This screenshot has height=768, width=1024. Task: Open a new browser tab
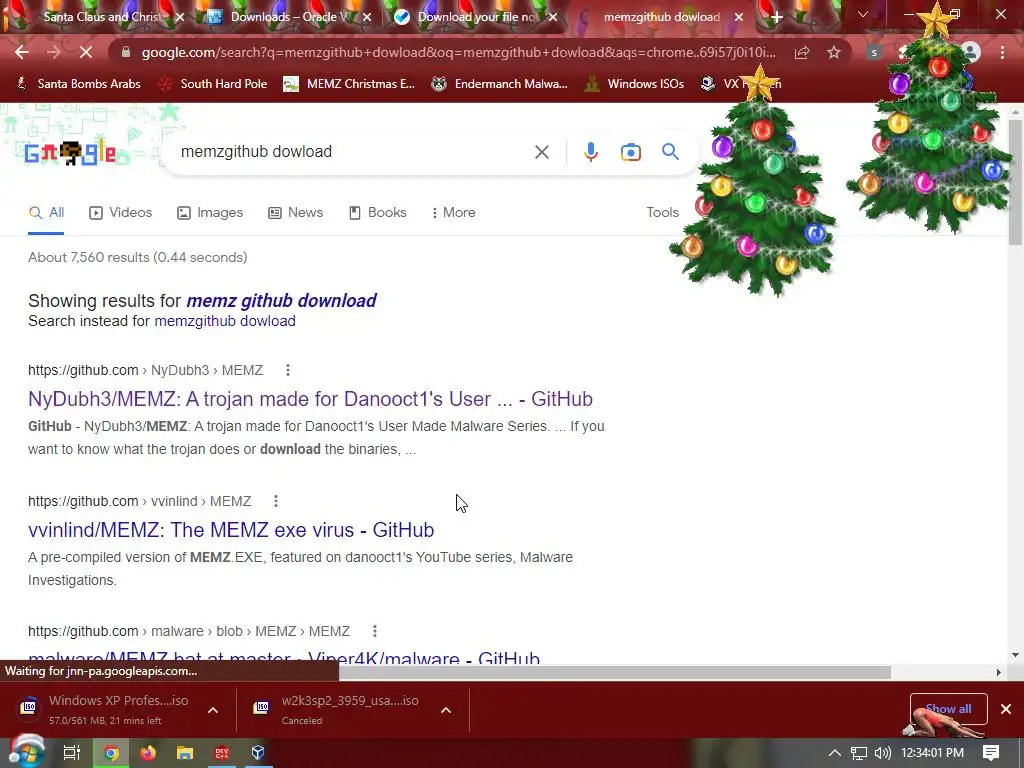[776, 18]
